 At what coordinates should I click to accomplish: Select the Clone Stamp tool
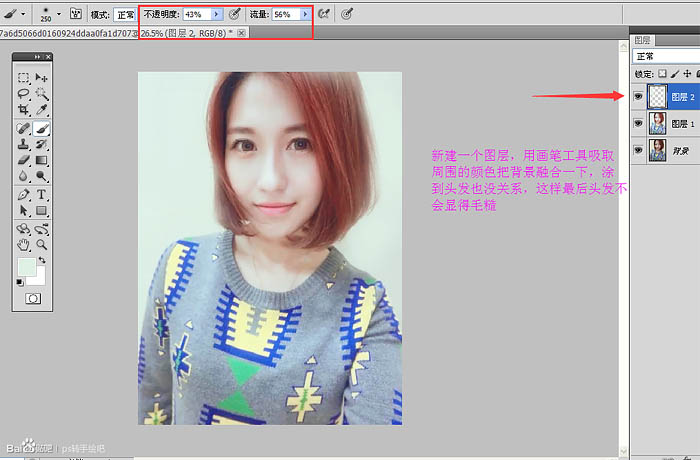23,144
